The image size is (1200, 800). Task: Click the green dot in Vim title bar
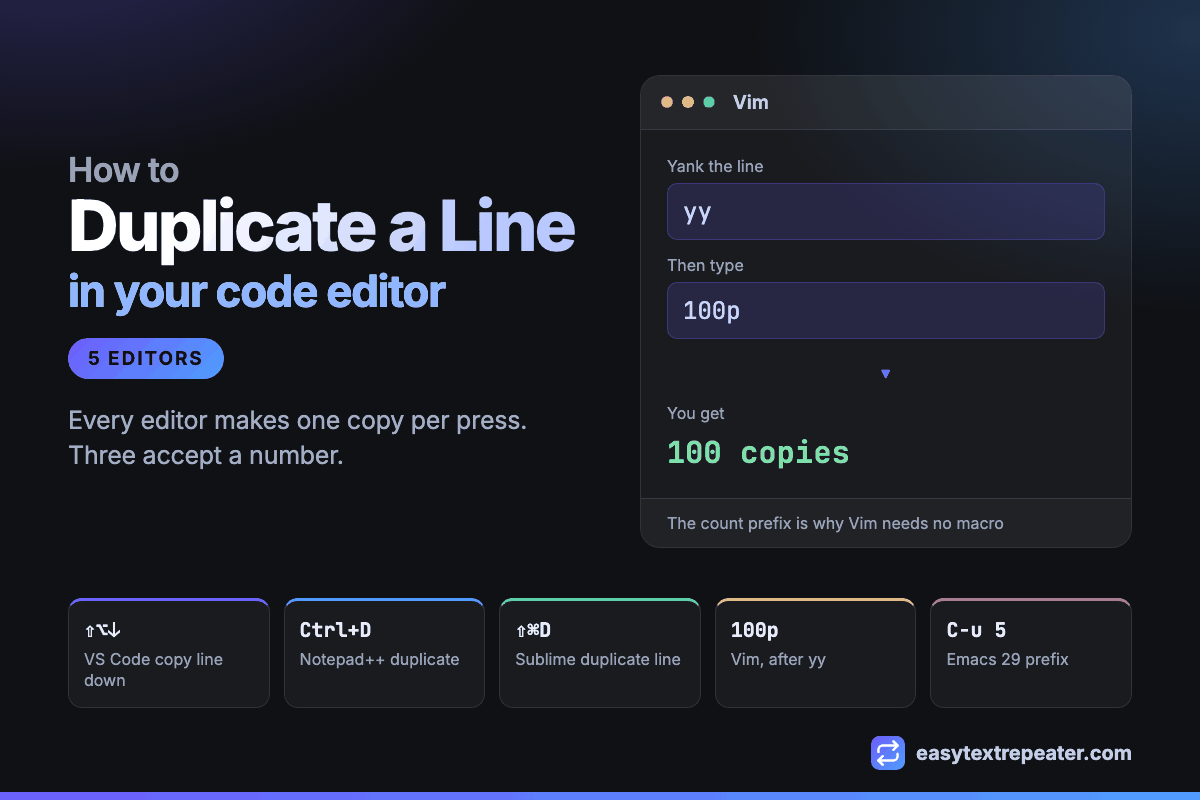tap(709, 102)
